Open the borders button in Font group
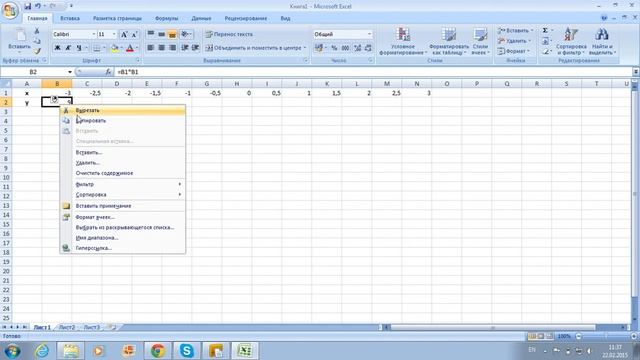 (97, 48)
